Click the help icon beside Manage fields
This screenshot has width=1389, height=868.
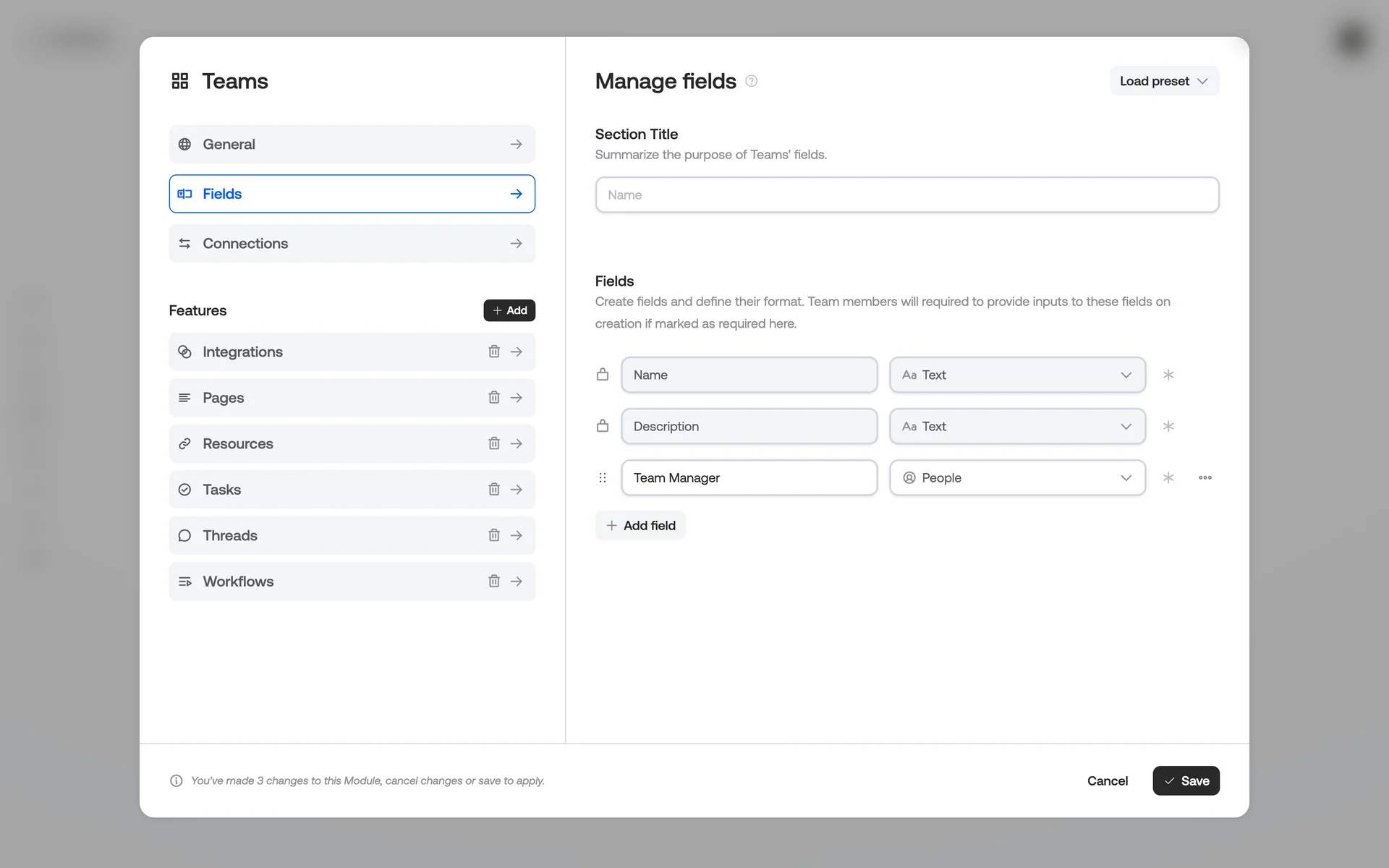[752, 81]
